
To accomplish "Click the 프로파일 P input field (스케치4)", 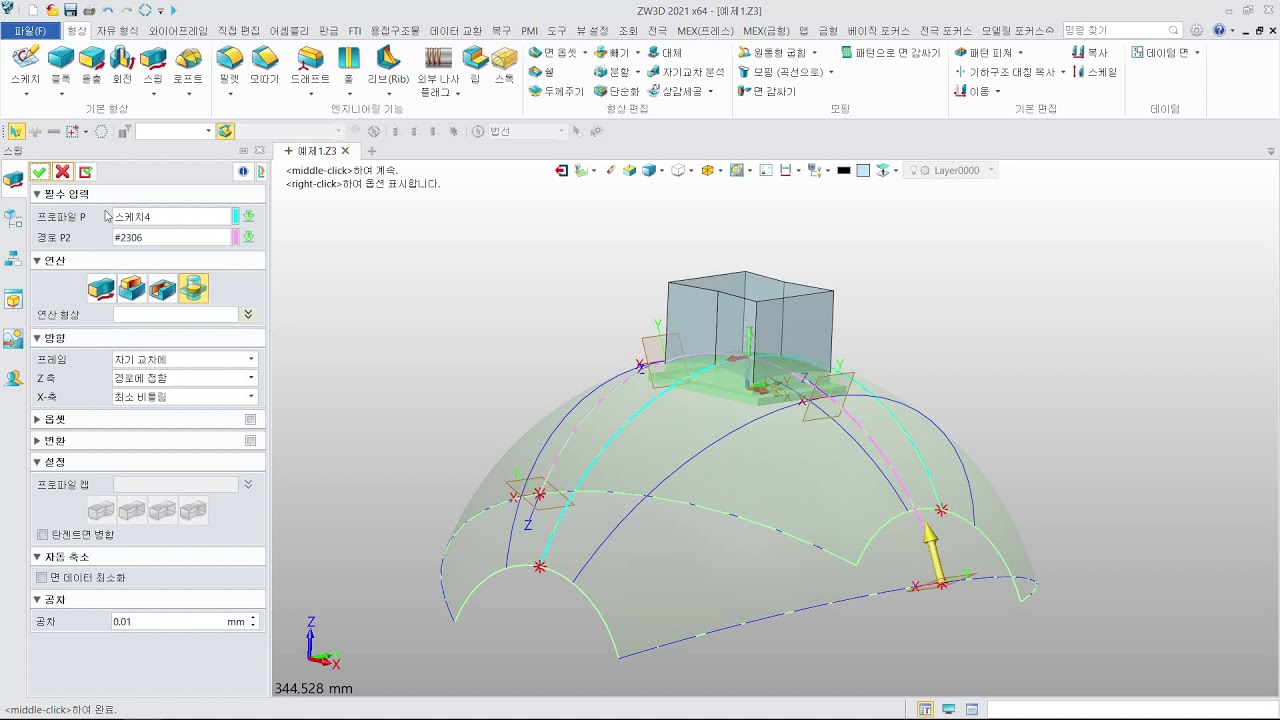I will [171, 216].
